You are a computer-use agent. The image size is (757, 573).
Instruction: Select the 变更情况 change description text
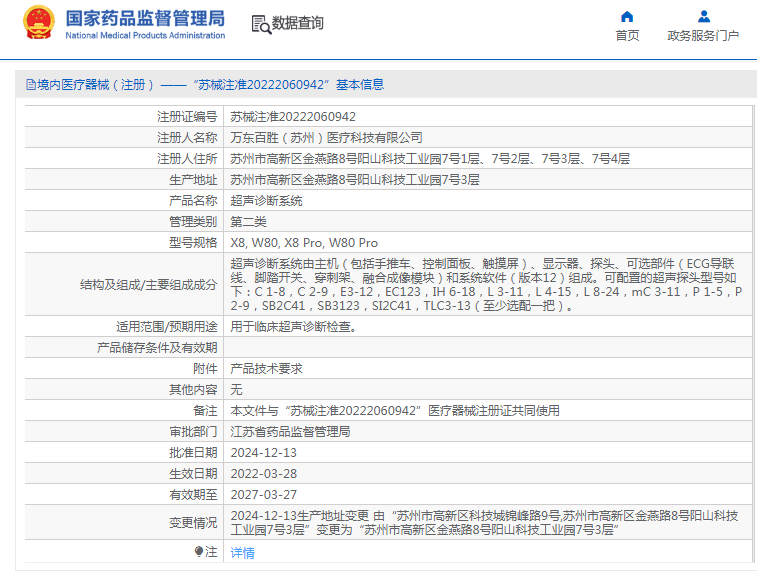click(484, 523)
